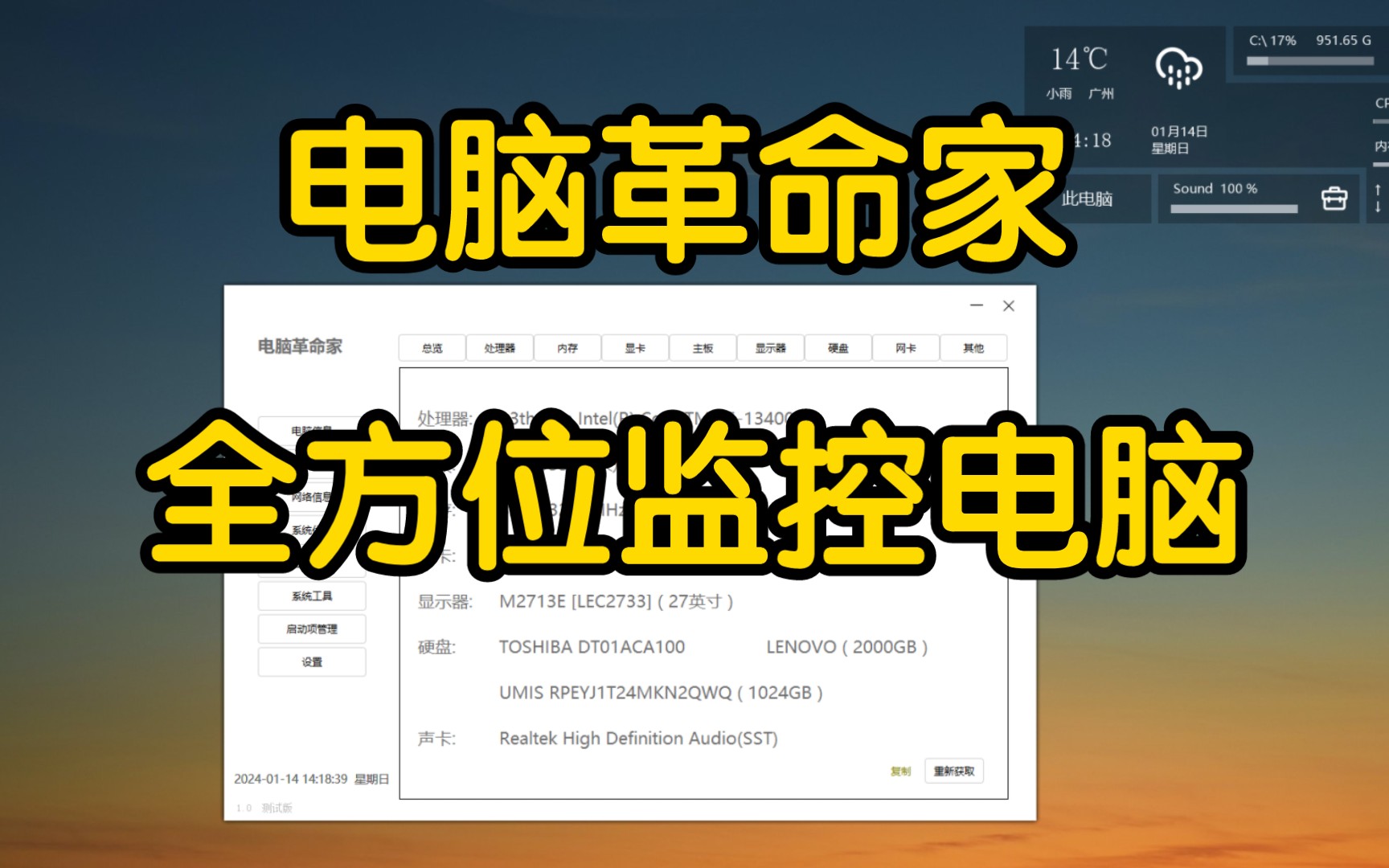Select the UMIS RPEYJ1T24MKN2QWQ disk entry
The height and width of the screenshot is (868, 1389).
[x=661, y=693]
